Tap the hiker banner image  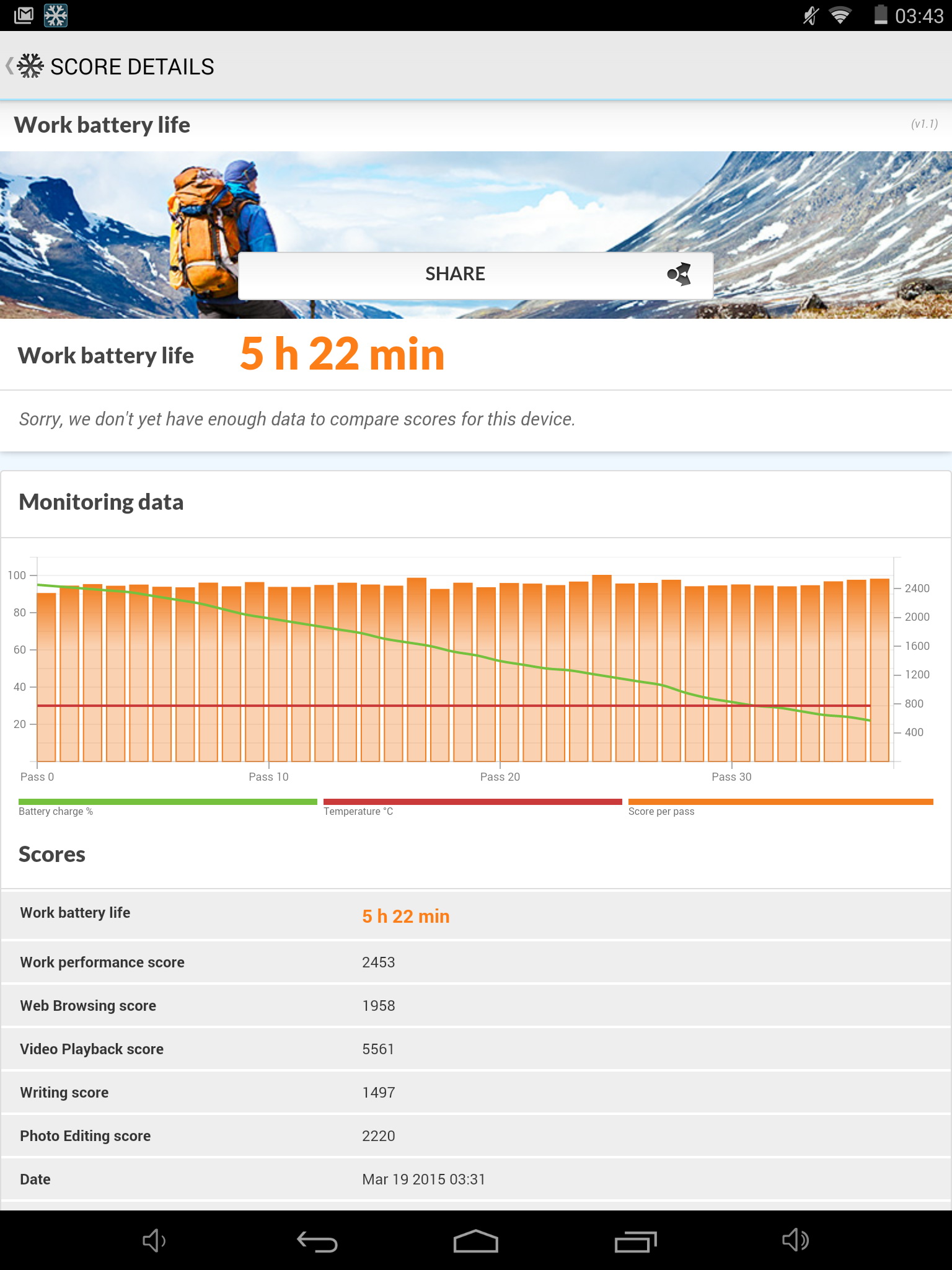point(476,235)
